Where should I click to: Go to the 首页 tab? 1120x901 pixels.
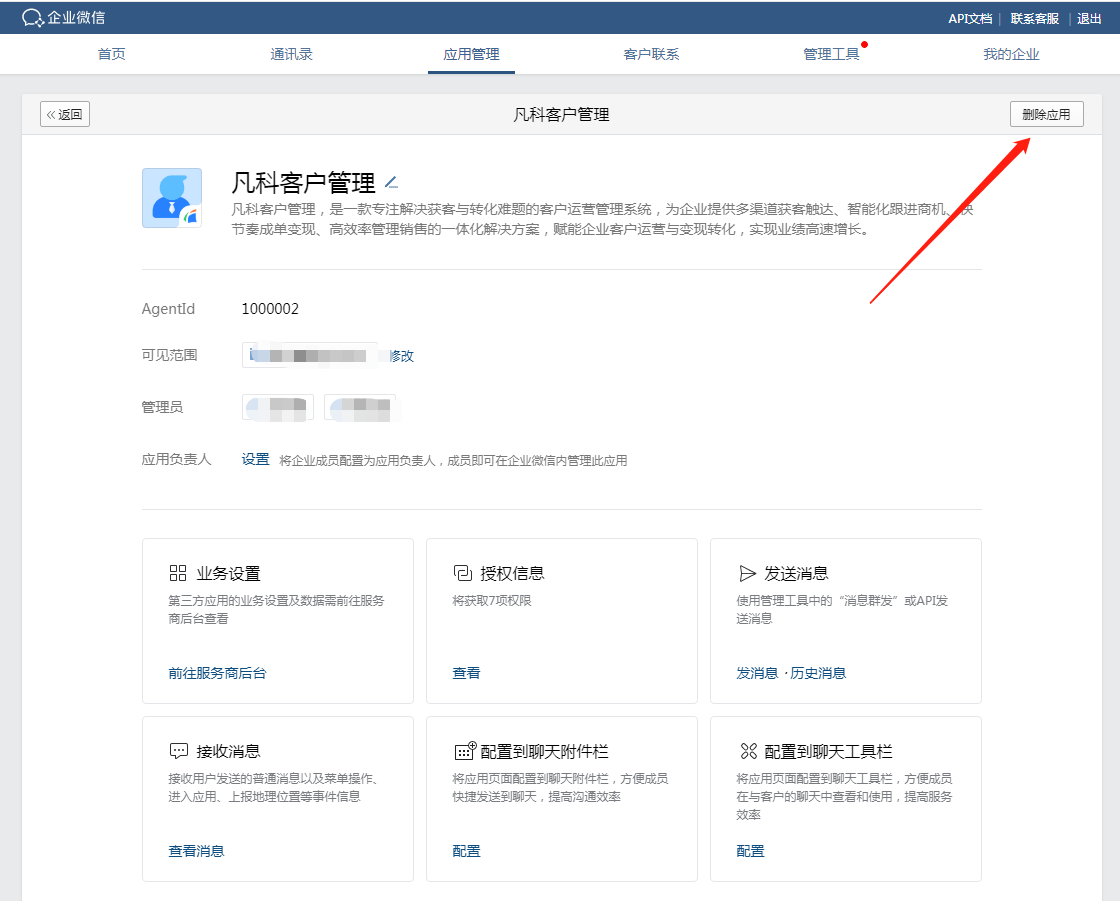point(111,54)
